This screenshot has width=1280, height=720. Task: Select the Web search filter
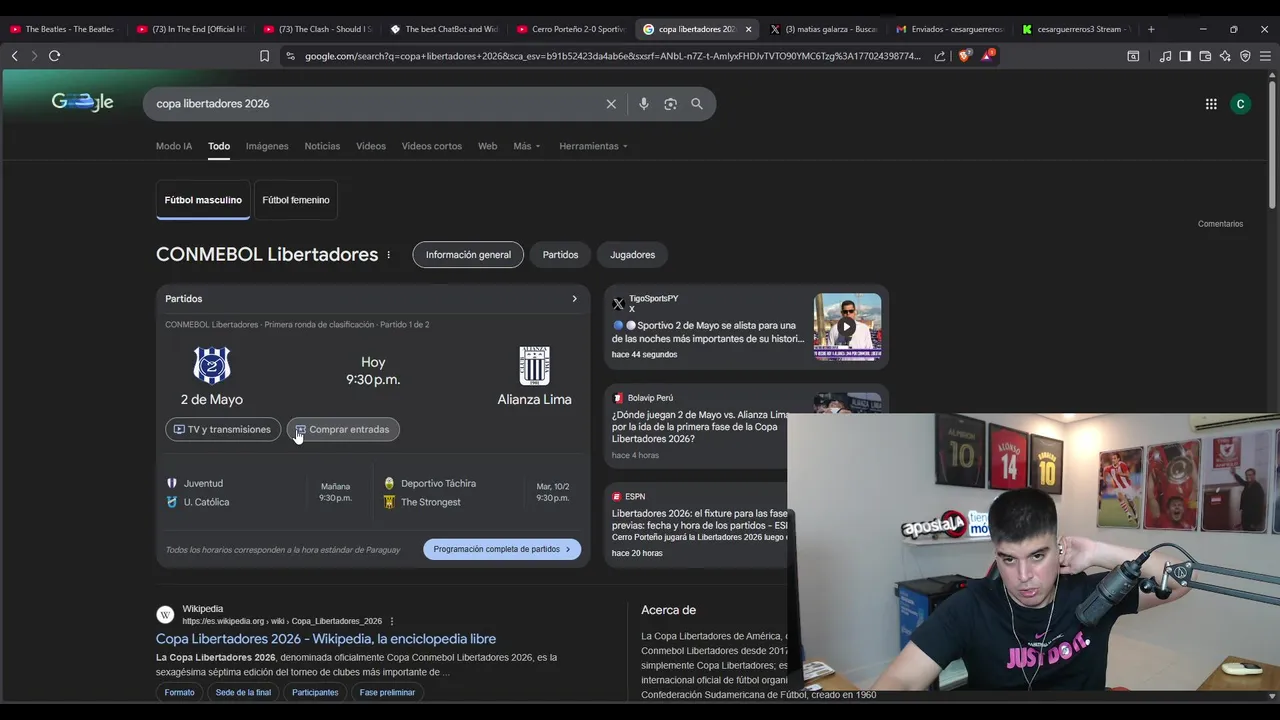tap(487, 146)
